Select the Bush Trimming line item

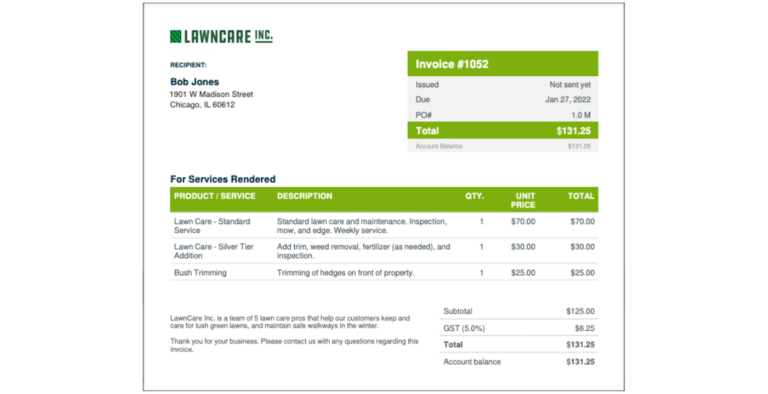pos(384,272)
